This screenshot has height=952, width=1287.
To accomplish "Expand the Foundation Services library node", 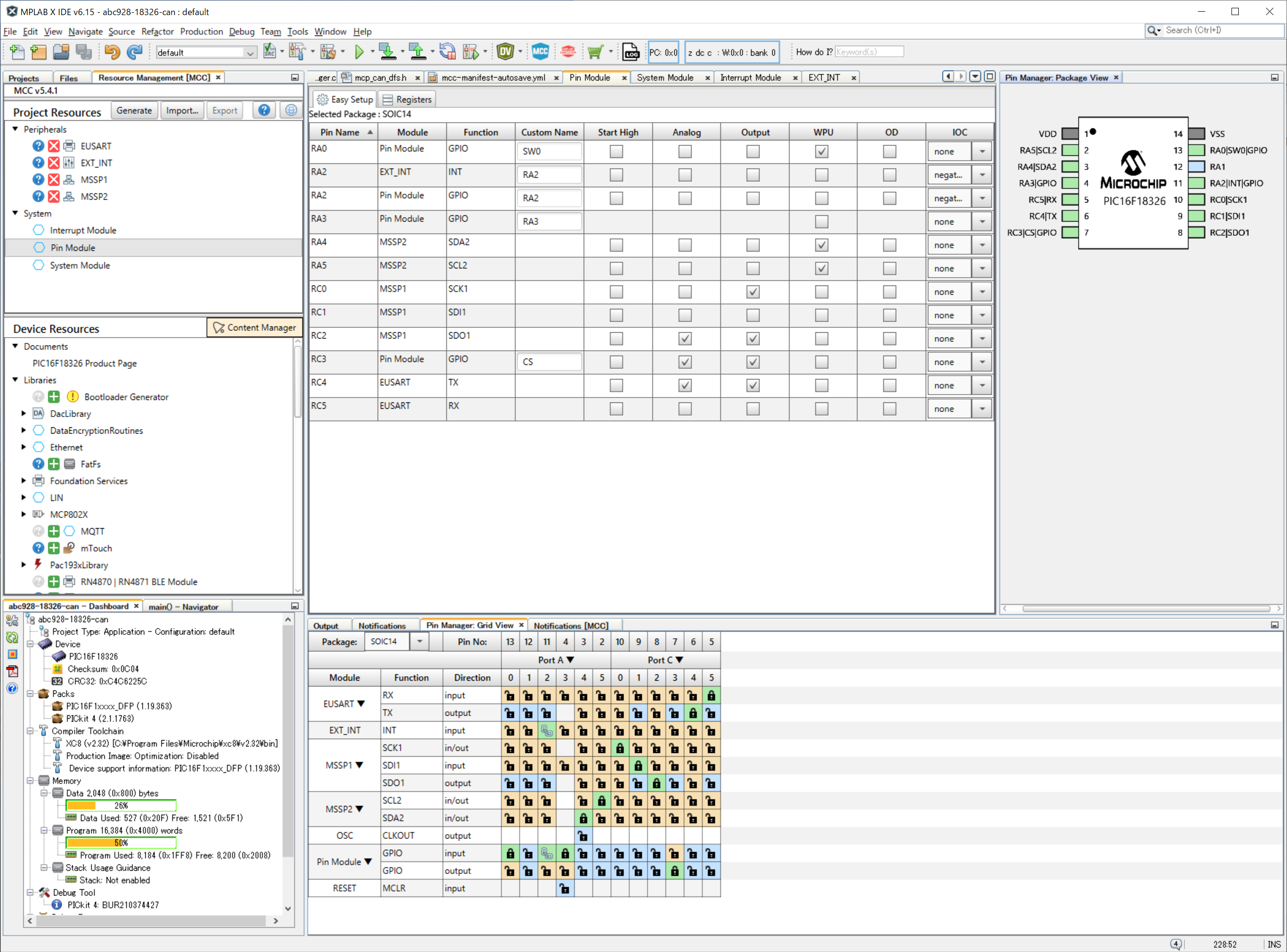I will pyautogui.click(x=23, y=480).
